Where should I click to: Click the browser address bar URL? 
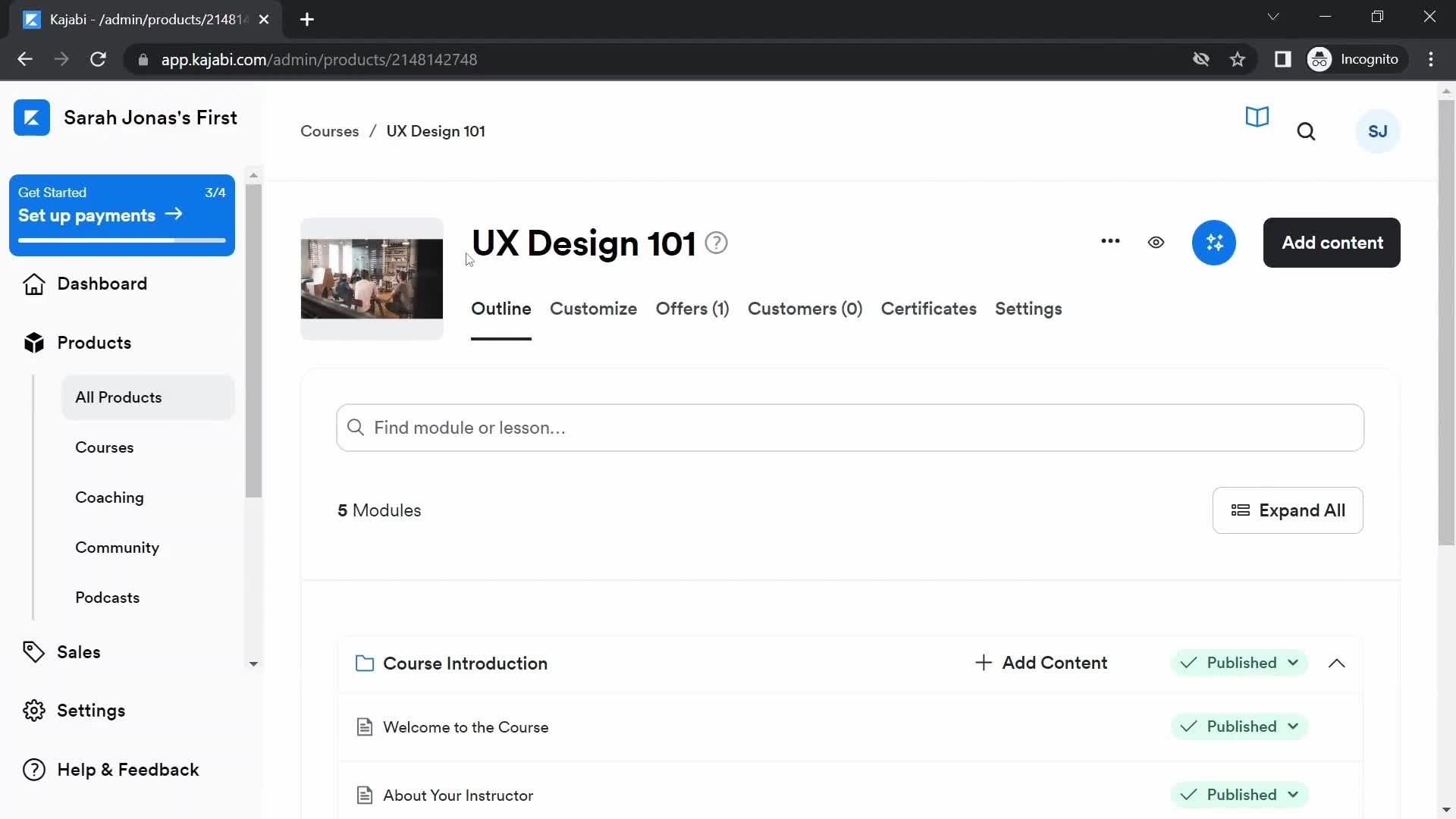[x=319, y=59]
